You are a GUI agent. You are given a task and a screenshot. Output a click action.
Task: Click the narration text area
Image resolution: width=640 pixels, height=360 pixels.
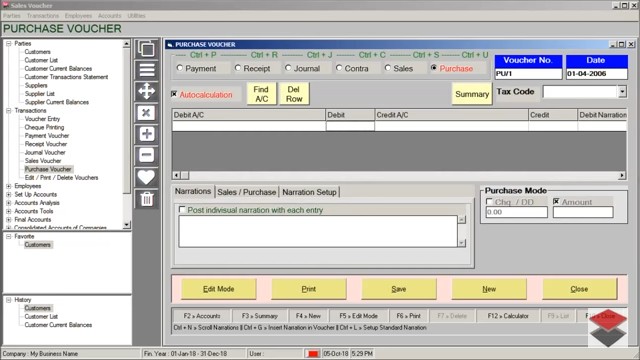coord(318,231)
